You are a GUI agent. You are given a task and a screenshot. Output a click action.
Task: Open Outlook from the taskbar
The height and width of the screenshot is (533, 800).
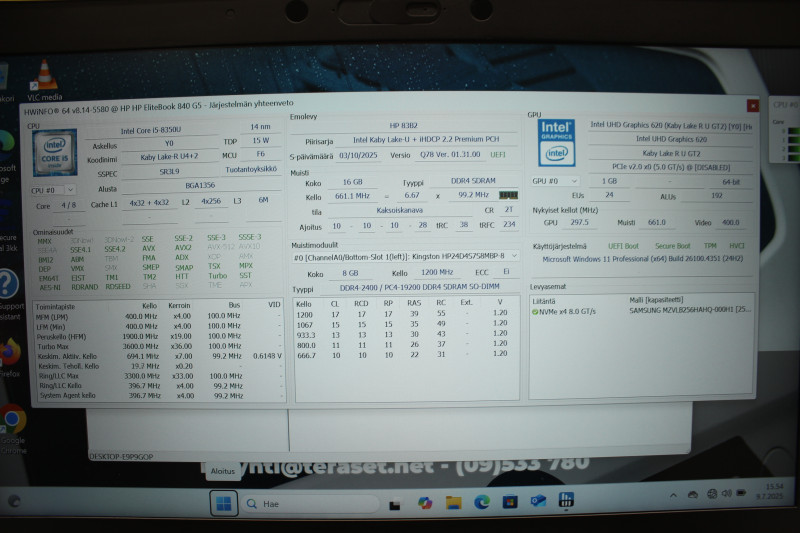click(x=538, y=501)
